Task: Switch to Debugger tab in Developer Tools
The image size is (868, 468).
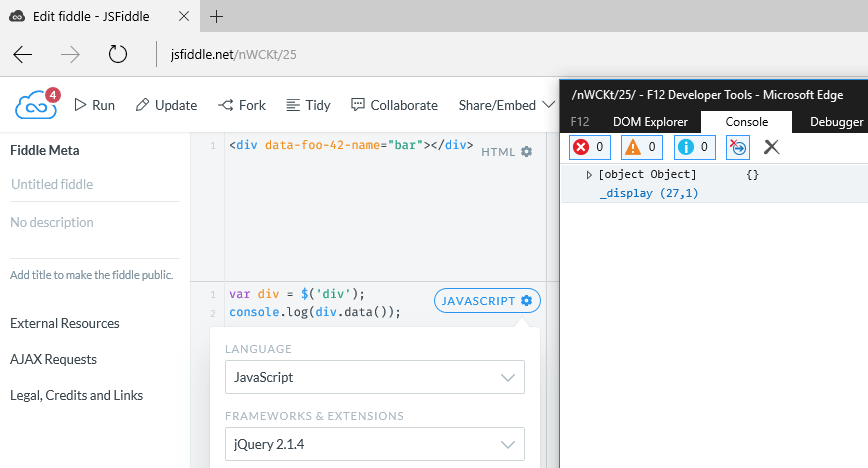Action: tap(836, 122)
